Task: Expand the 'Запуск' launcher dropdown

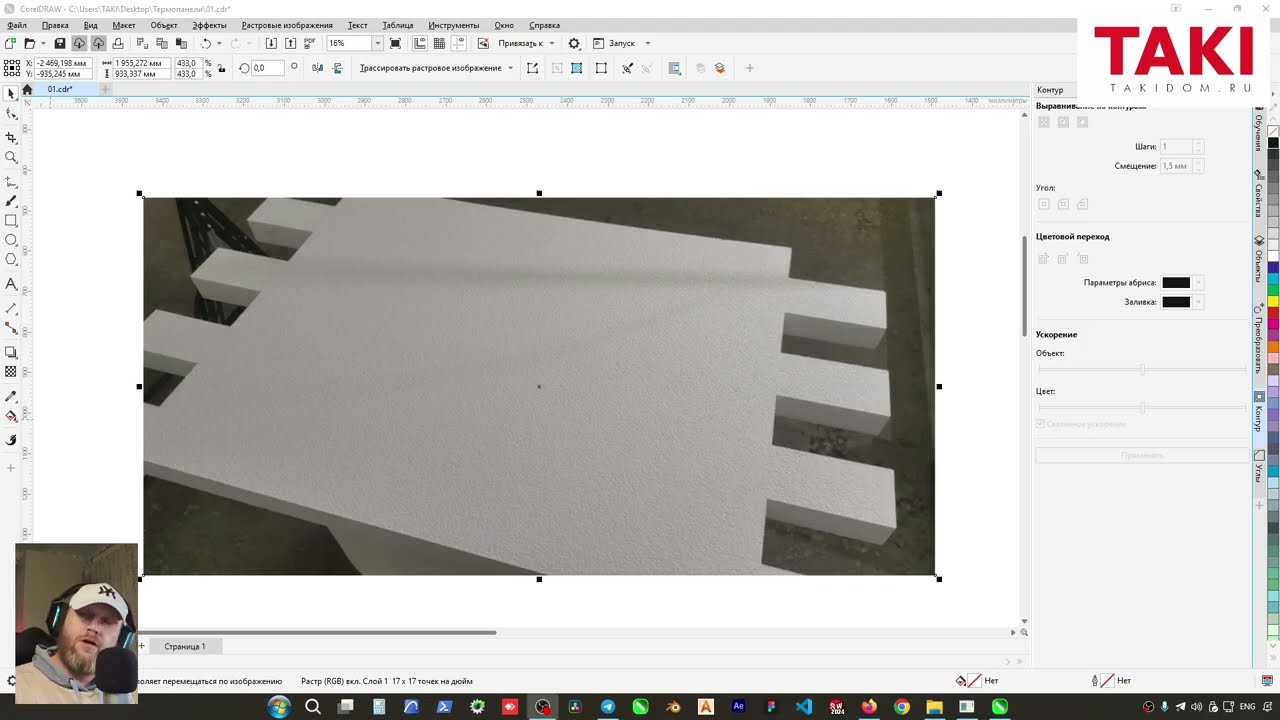Action: point(647,43)
